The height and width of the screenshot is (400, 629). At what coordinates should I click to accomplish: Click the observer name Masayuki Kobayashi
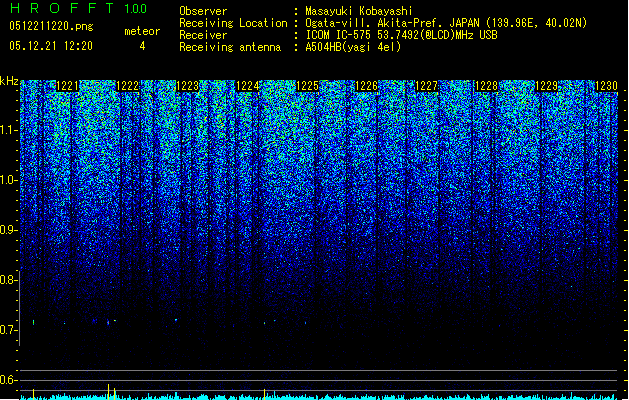[x=359, y=11]
